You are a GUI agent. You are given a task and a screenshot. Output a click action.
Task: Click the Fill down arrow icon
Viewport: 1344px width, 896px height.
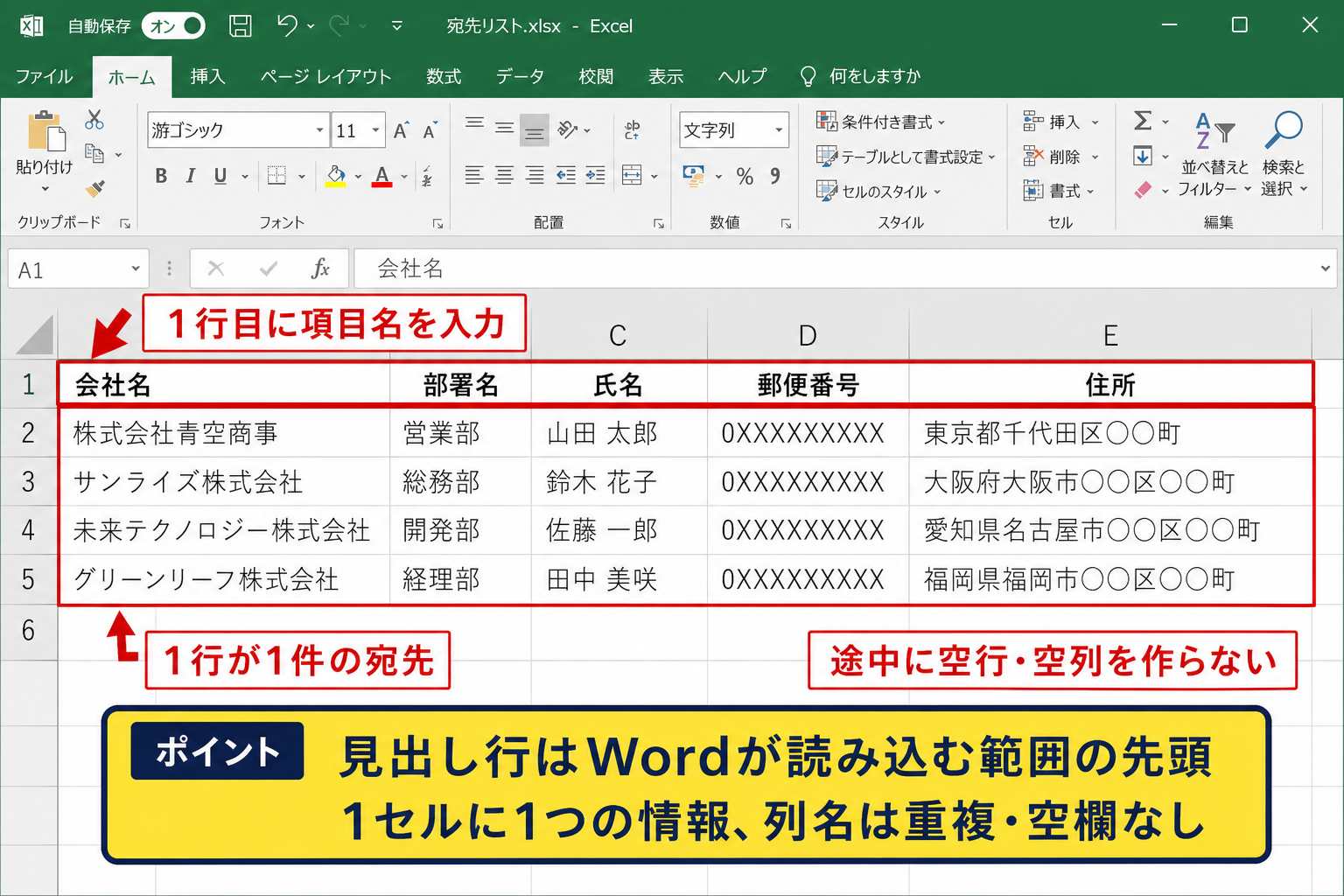1143,157
